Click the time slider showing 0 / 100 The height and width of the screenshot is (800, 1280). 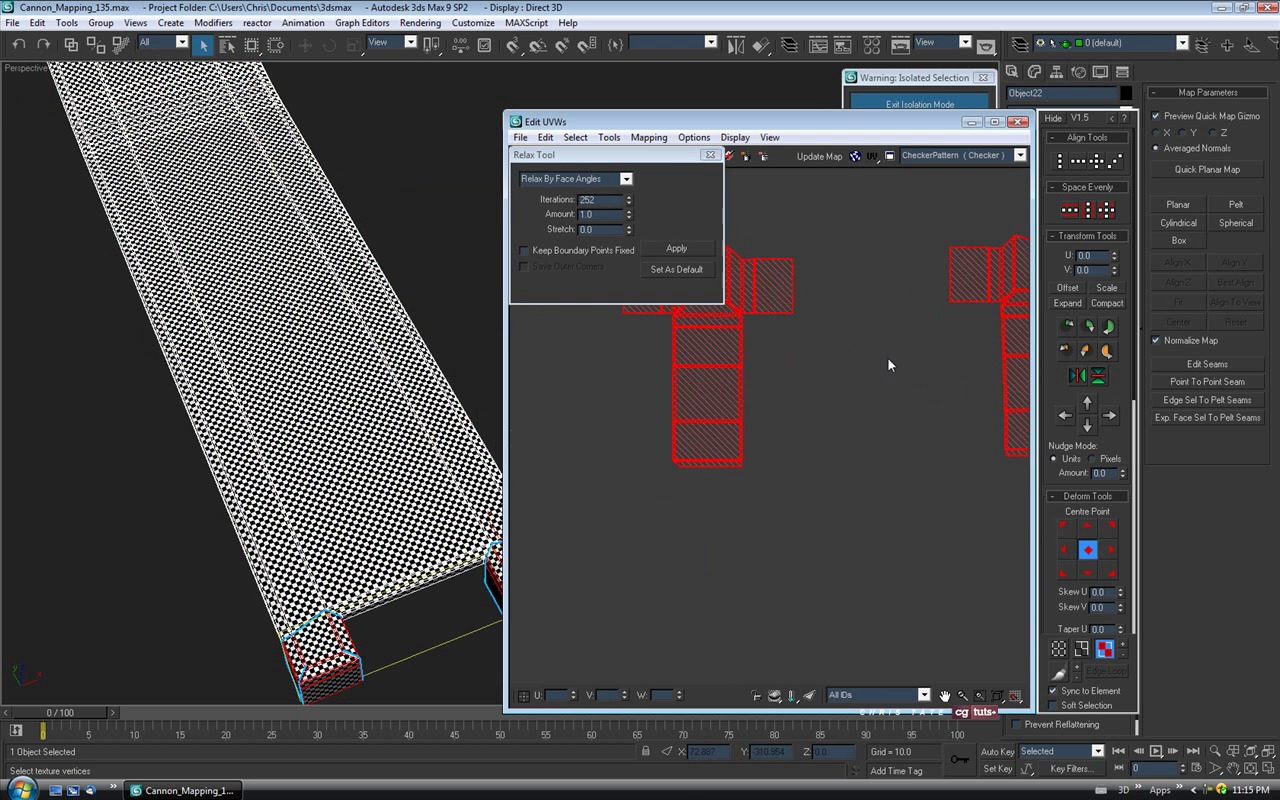[60, 713]
